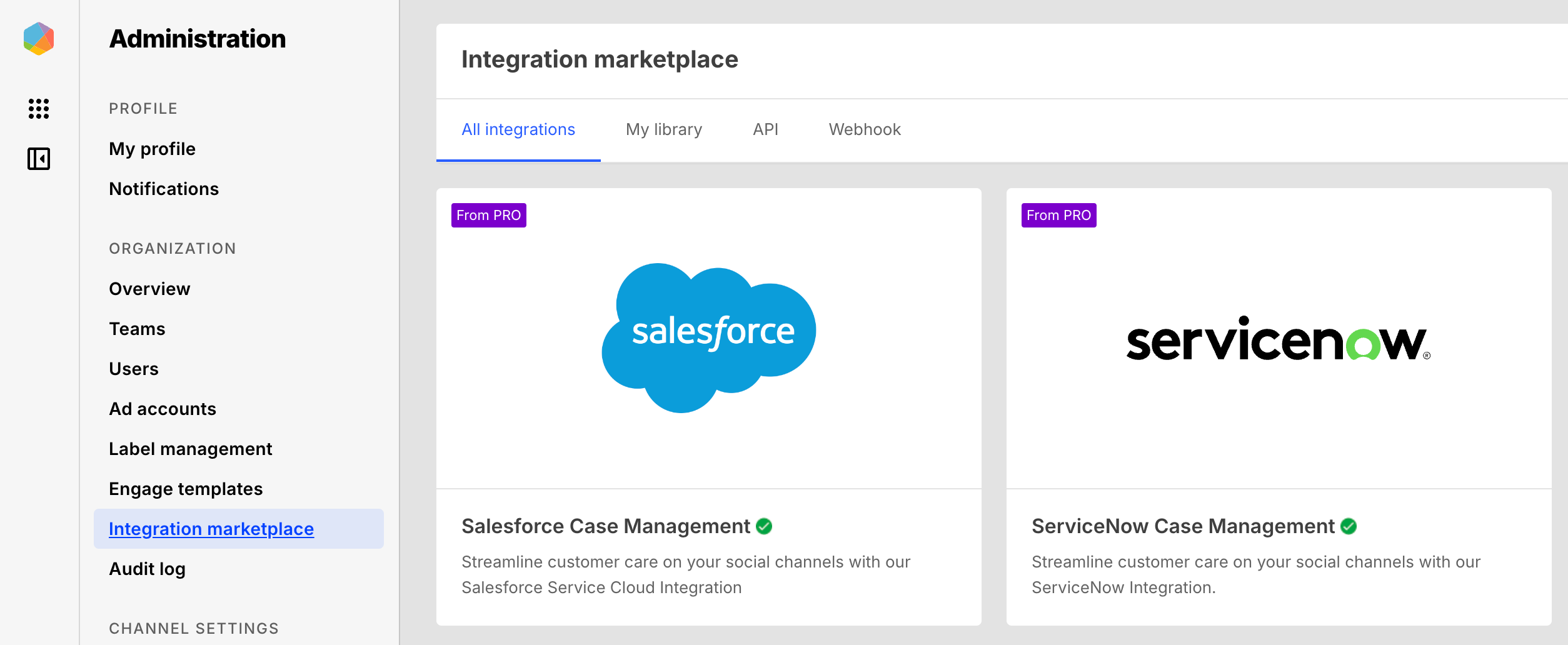Open organization Overview page
Image resolution: width=1568 pixels, height=645 pixels.
click(x=149, y=289)
